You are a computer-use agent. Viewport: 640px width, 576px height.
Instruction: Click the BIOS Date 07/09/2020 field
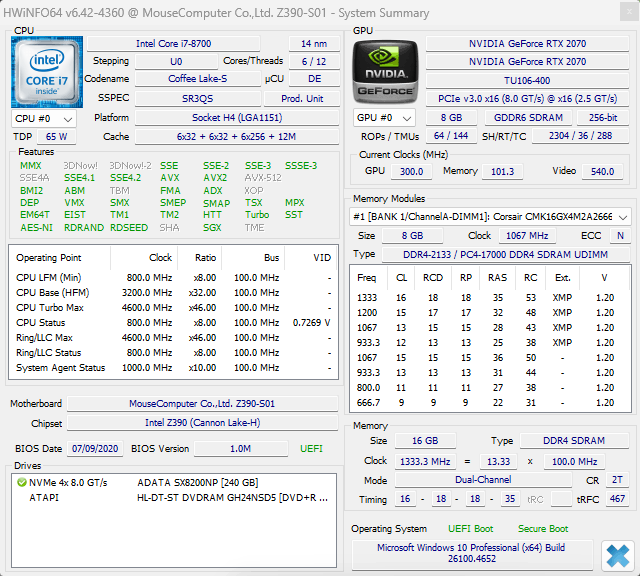[95, 449]
